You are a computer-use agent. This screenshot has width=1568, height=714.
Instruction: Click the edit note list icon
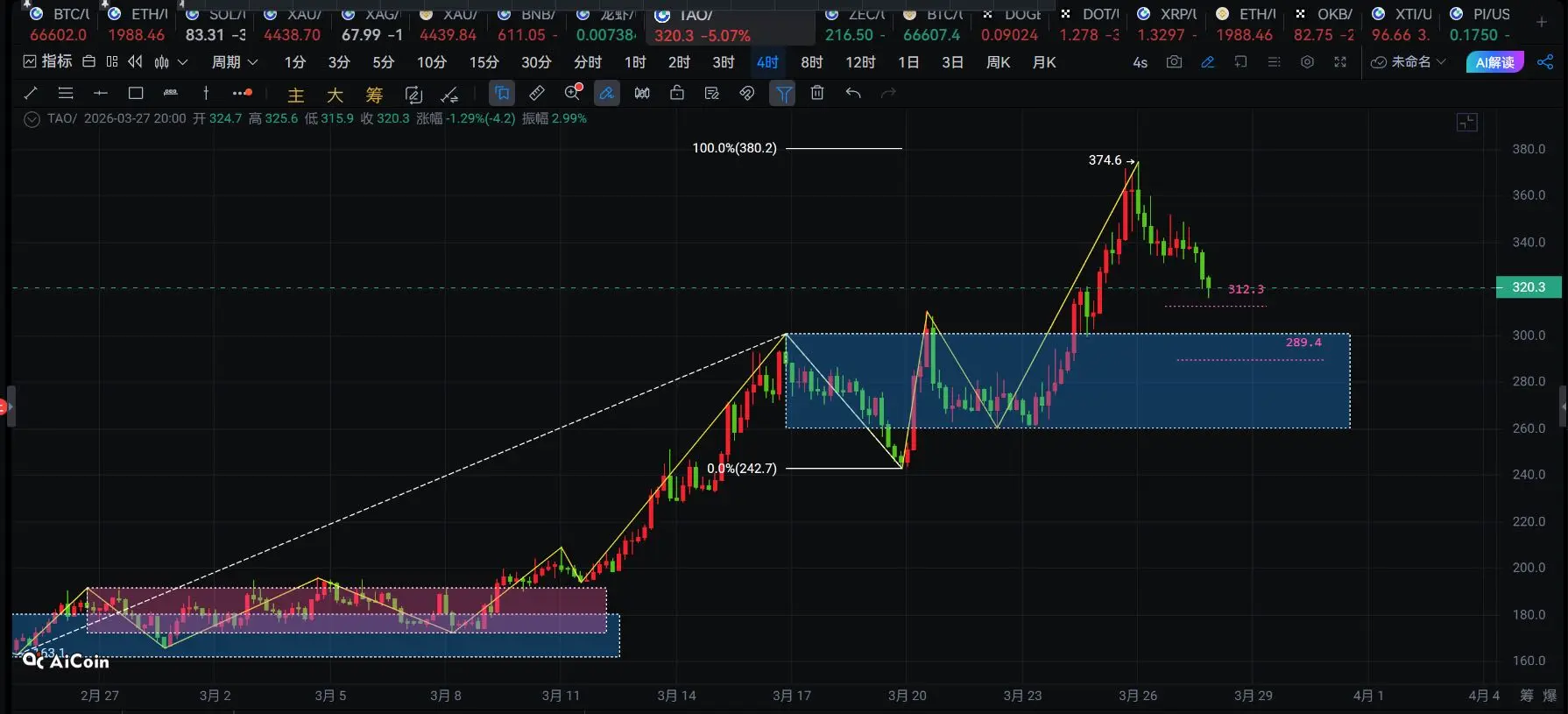(x=712, y=93)
